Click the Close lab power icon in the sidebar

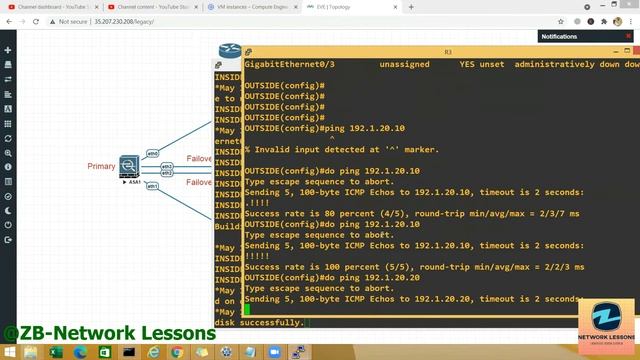8,225
